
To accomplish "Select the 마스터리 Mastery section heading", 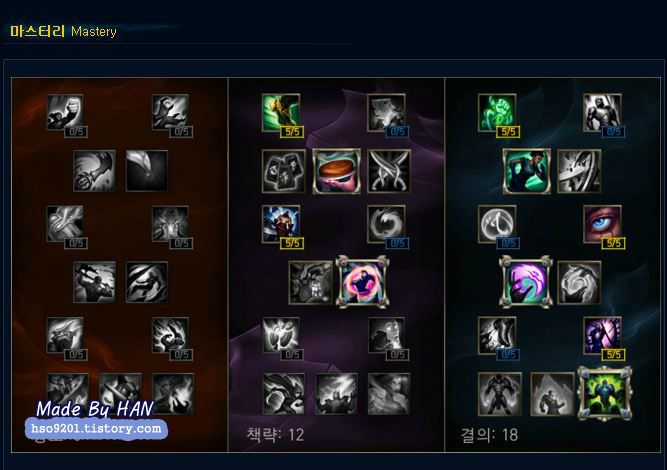I will tap(63, 31).
